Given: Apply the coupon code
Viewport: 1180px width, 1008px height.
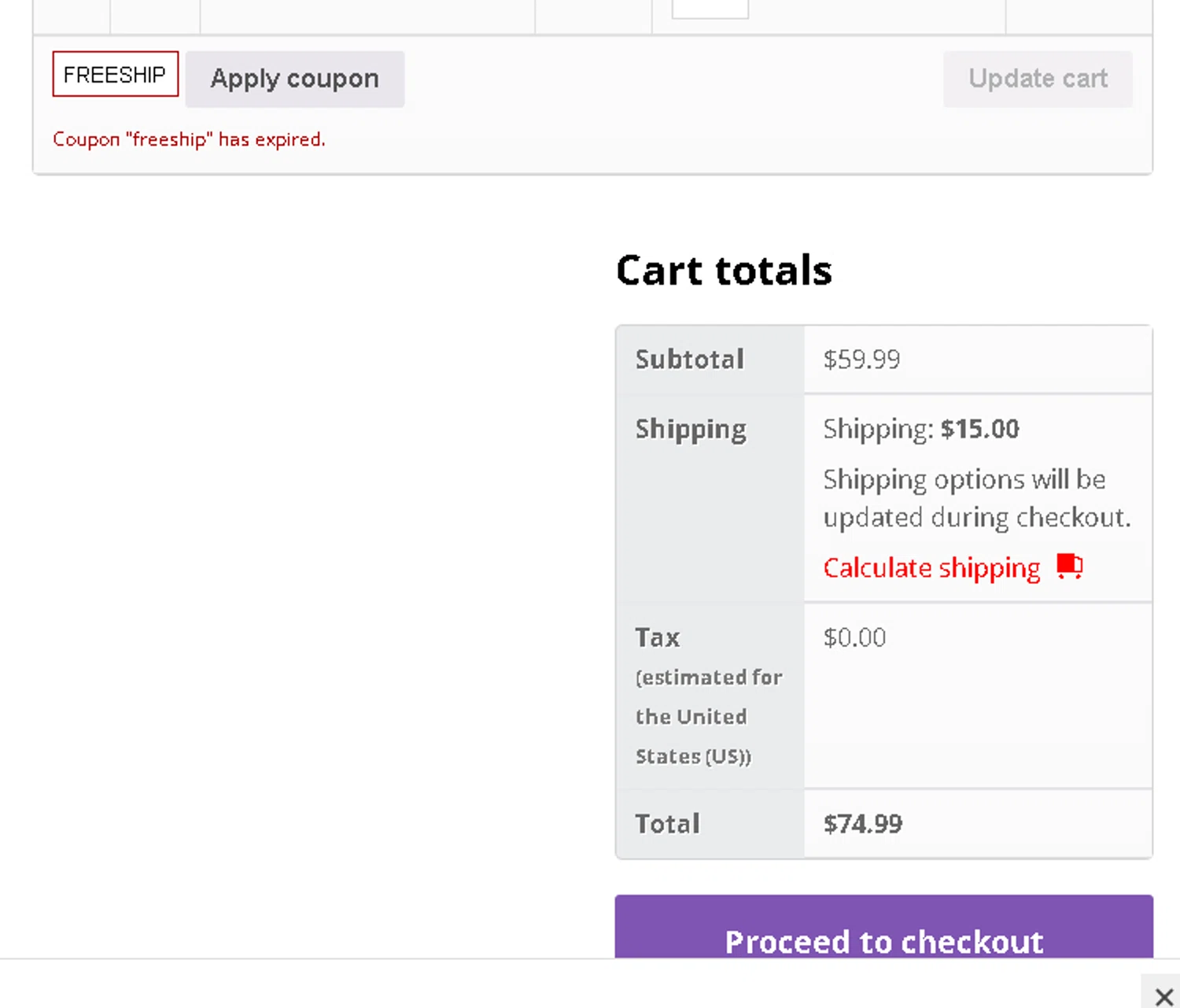Looking at the screenshot, I should coord(295,79).
